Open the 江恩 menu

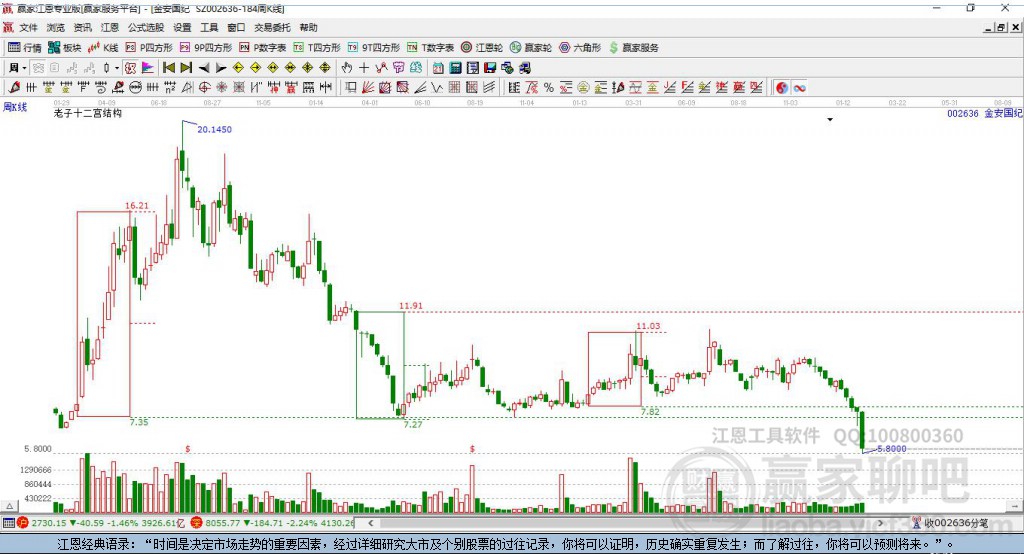click(x=110, y=27)
